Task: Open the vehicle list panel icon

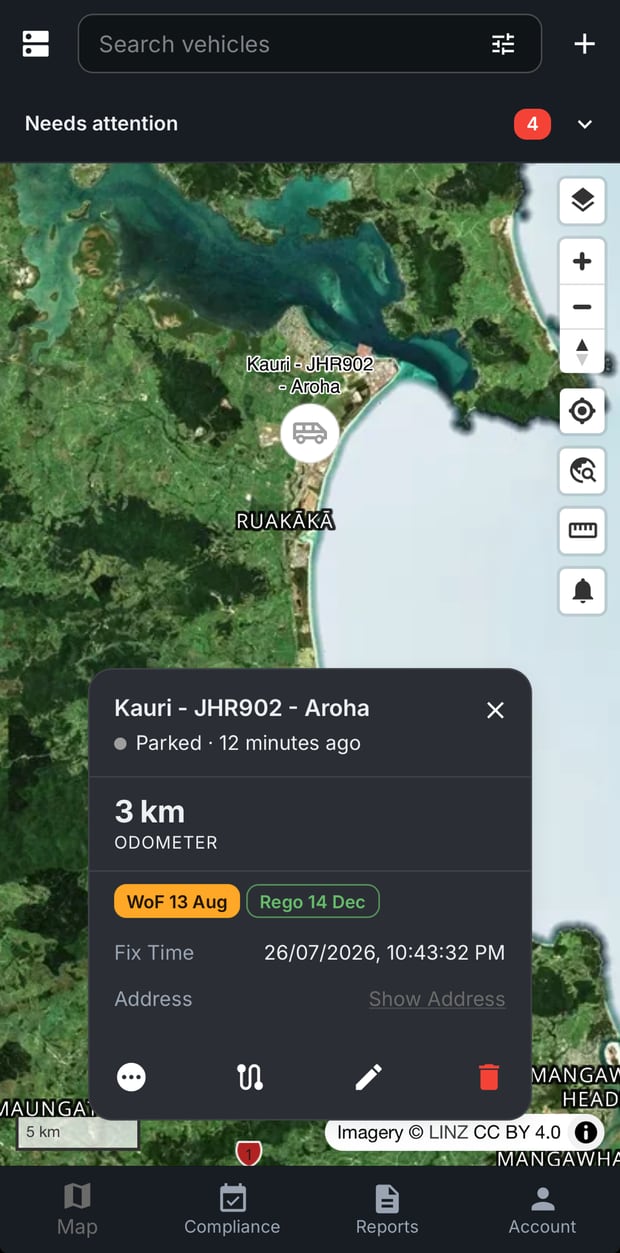Action: point(35,43)
